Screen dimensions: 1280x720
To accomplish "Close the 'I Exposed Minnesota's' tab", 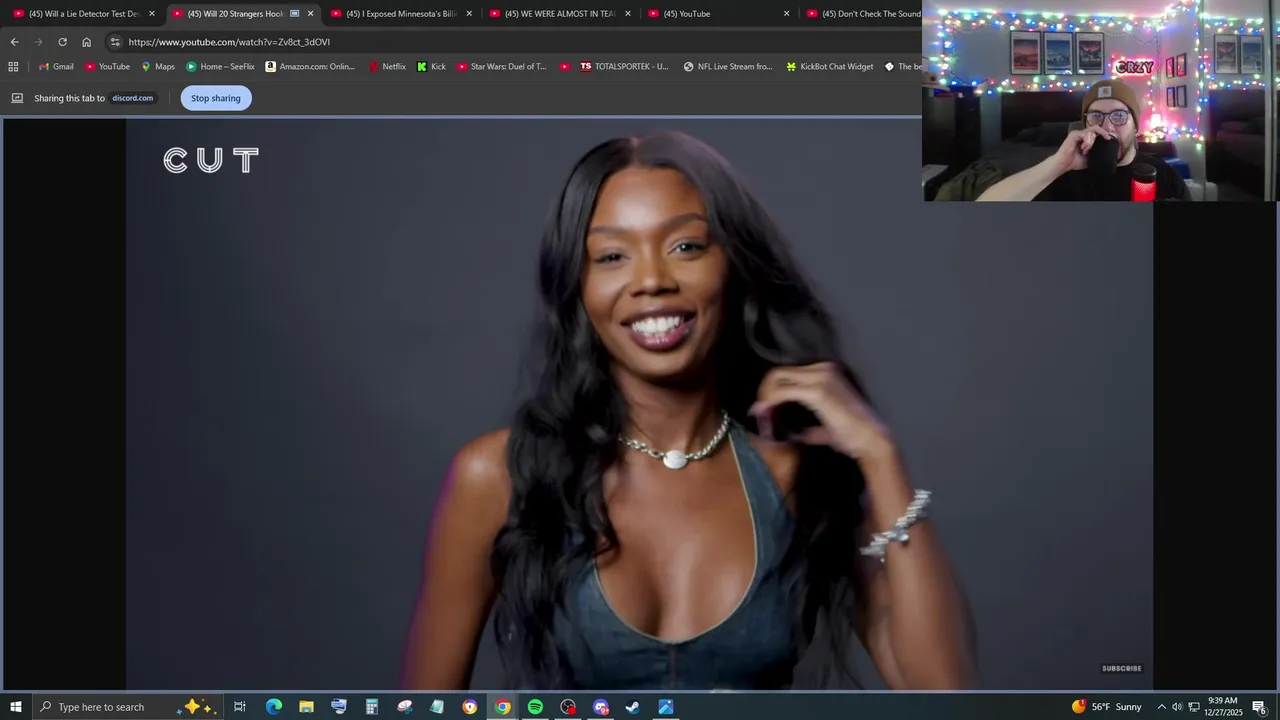I will pos(469,14).
